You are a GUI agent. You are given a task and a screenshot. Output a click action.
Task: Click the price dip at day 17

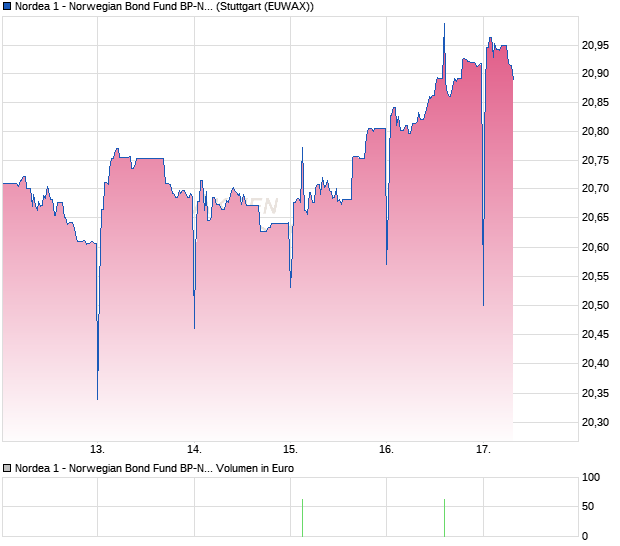click(483, 304)
